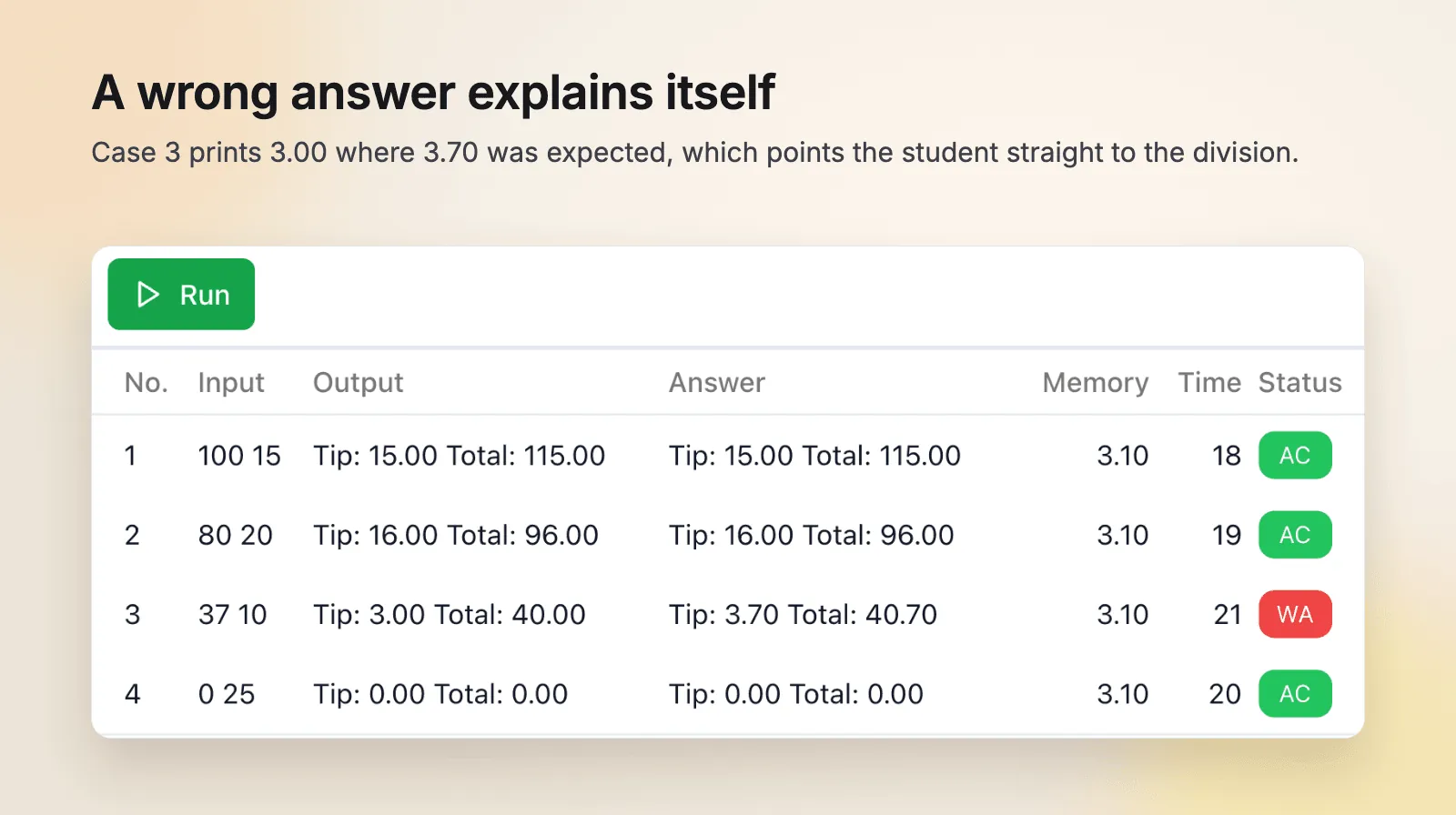Click heading 'A wrong answer explains itself'
1456x815 pixels.
point(433,92)
